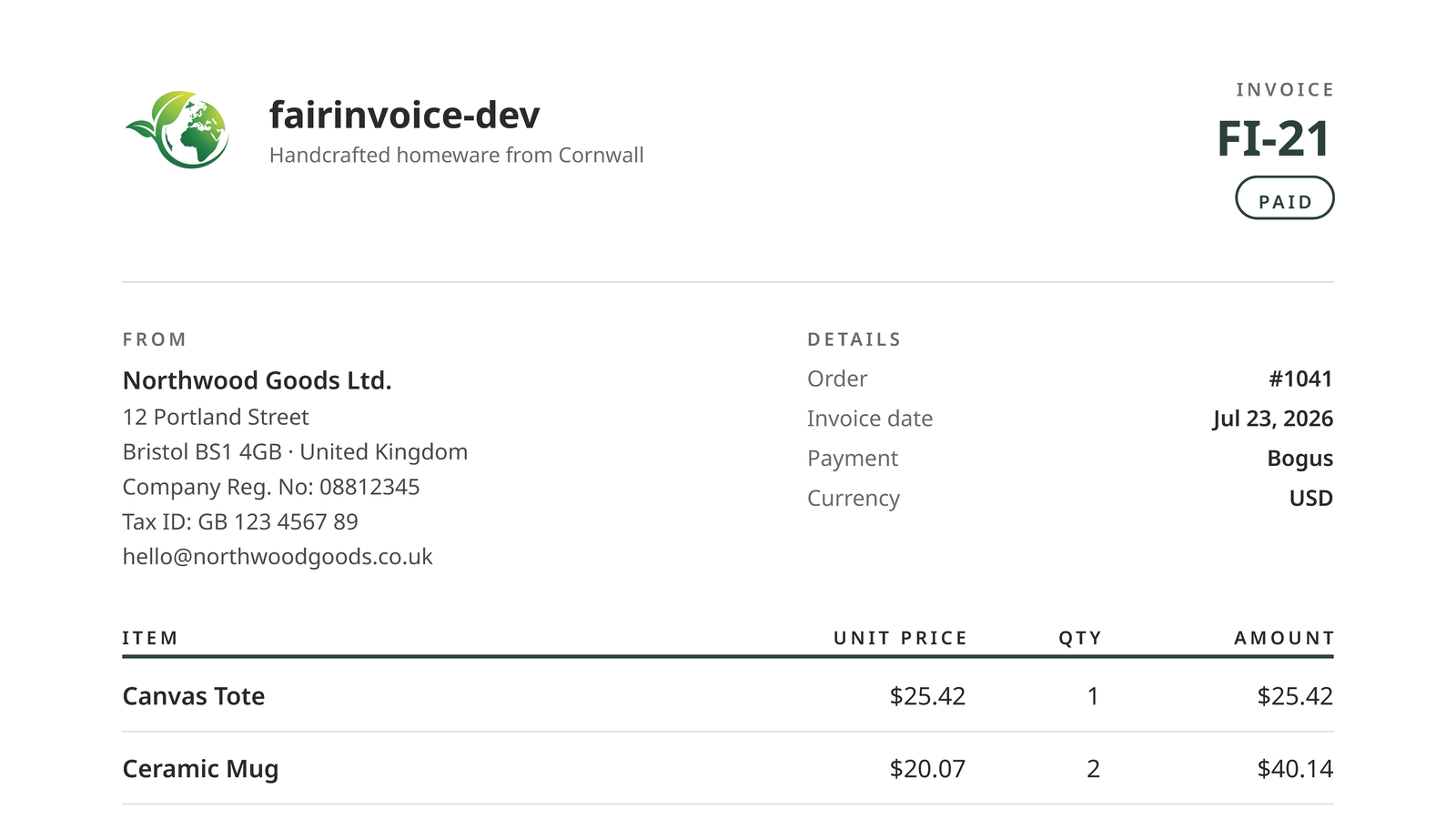
Task: Click the green globe leaf logo
Action: (x=177, y=129)
